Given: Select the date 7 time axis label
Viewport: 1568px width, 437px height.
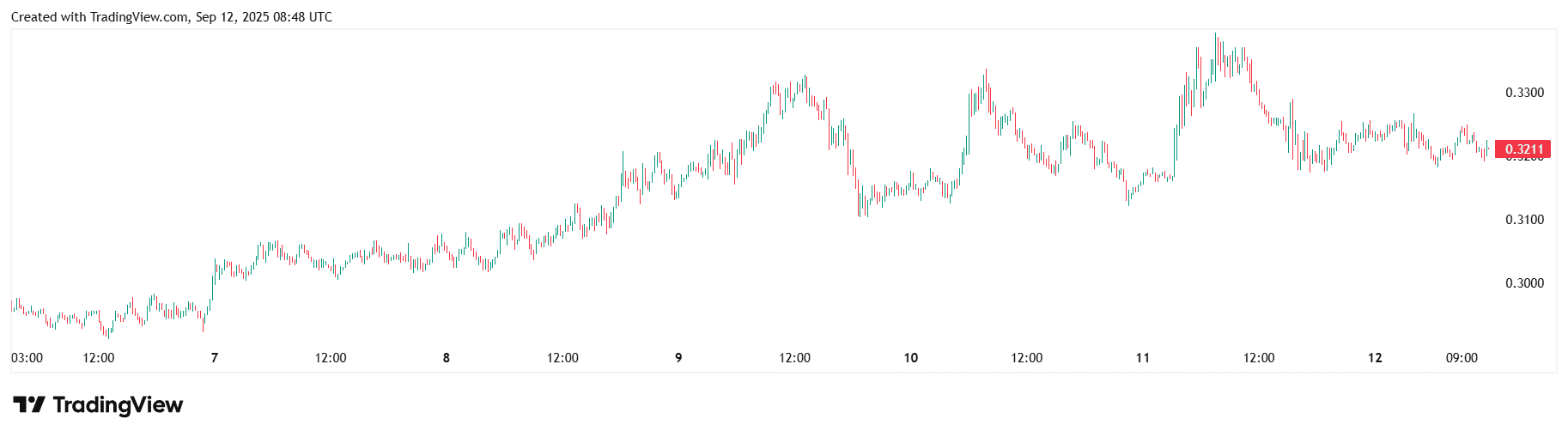Looking at the screenshot, I should [215, 358].
